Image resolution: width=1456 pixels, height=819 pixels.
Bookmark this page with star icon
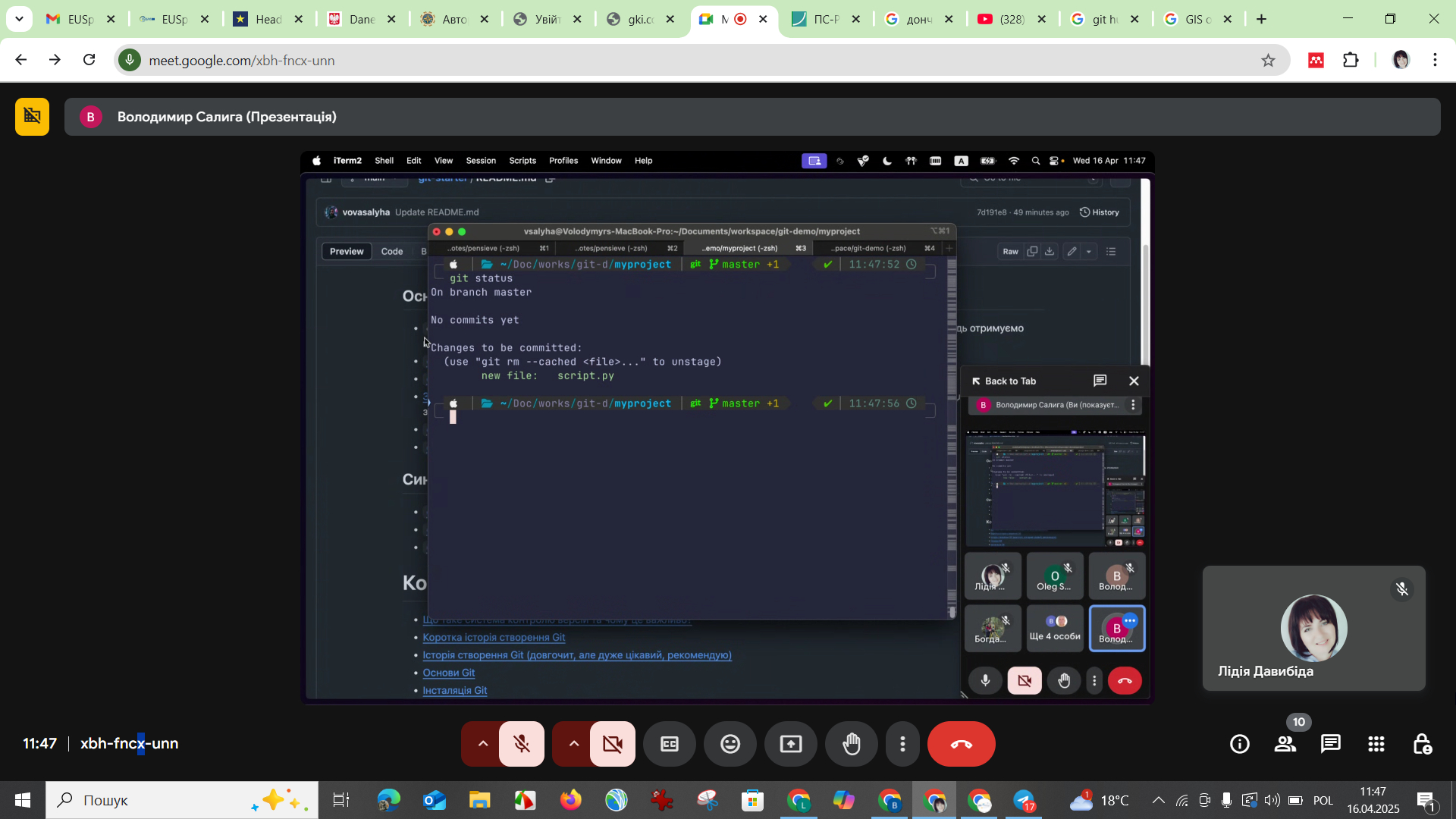pyautogui.click(x=1268, y=60)
